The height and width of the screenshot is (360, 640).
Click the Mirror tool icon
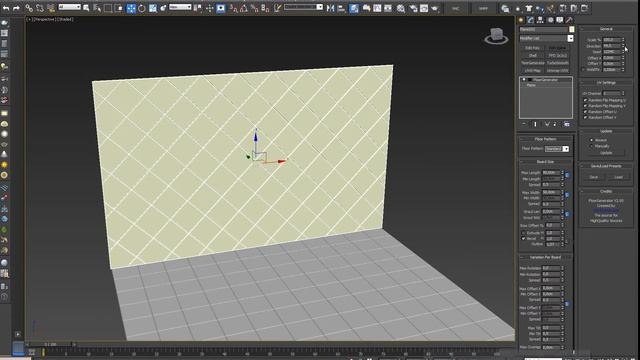click(x=331, y=8)
